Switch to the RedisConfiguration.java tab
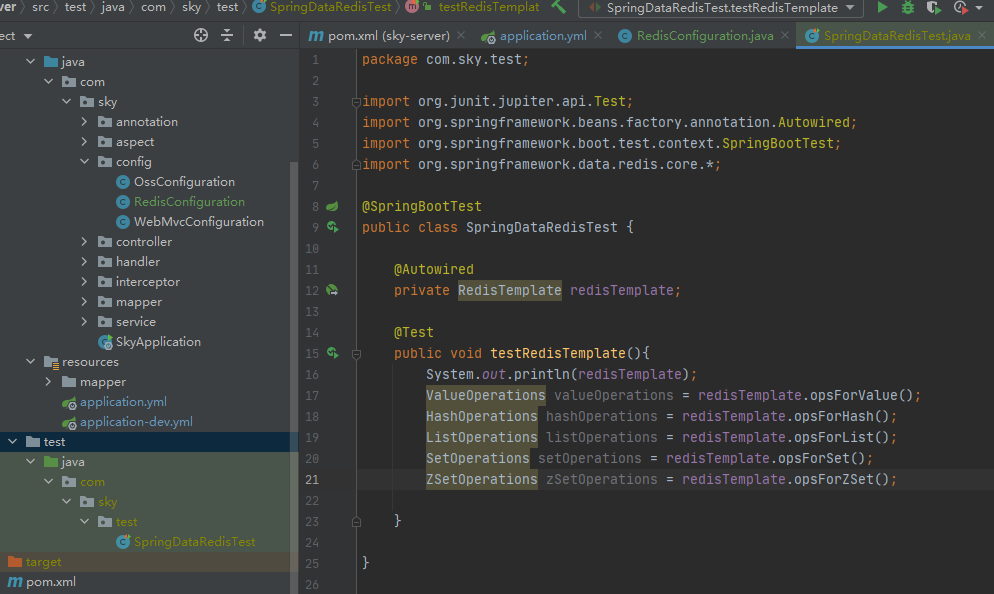Screen dimensions: 994x594 tap(696, 36)
